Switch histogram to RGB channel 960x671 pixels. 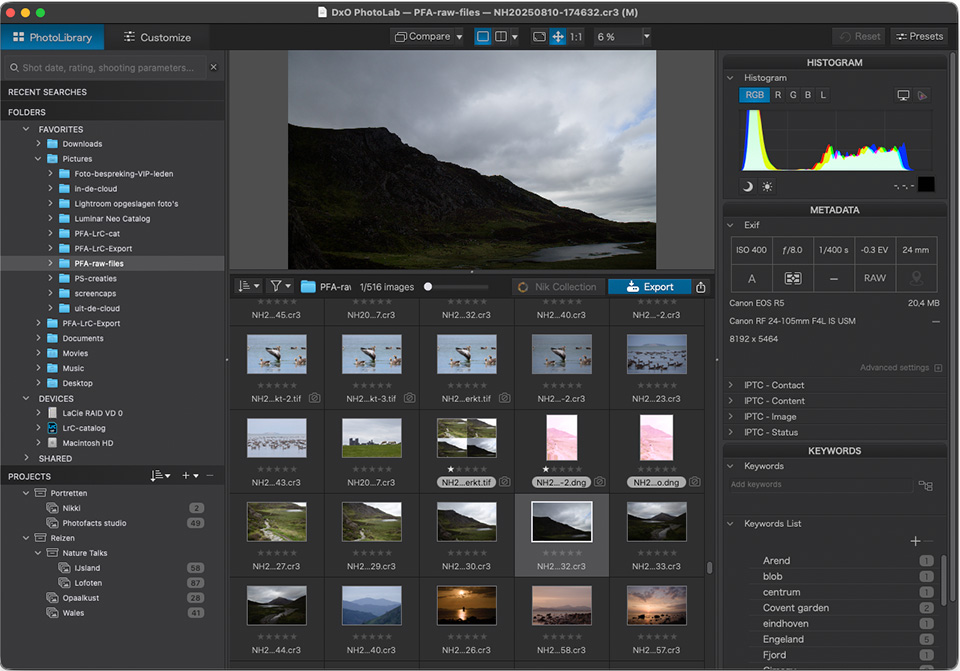pyautogui.click(x=754, y=96)
